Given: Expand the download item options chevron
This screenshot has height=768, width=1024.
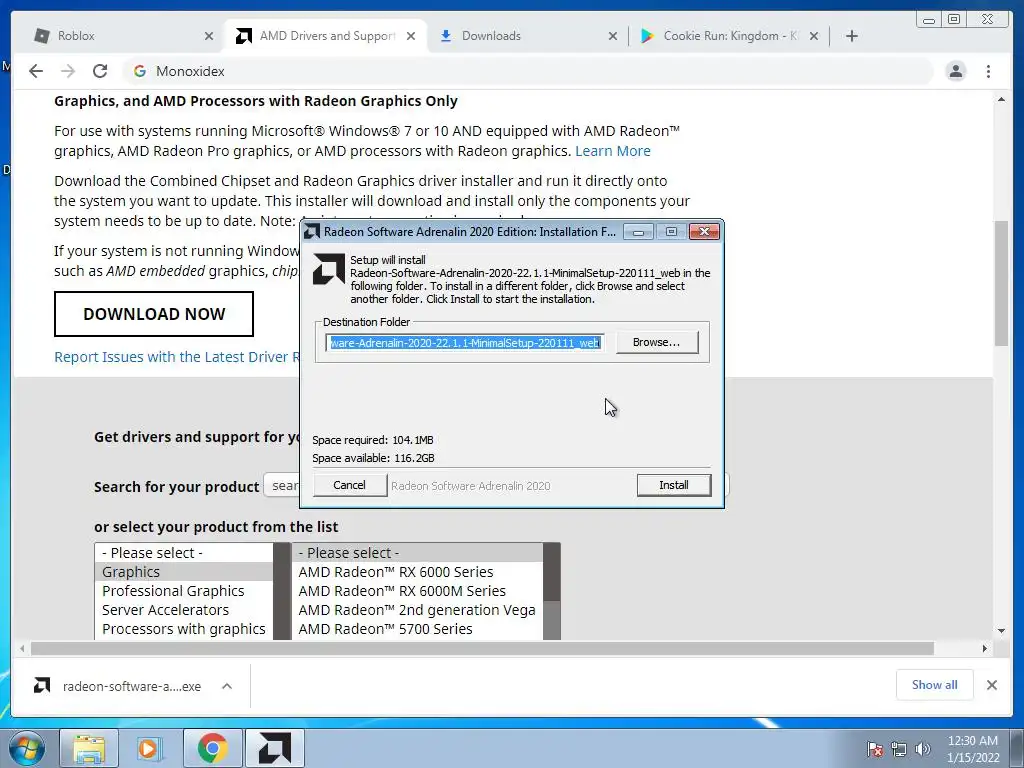Looking at the screenshot, I should pyautogui.click(x=227, y=686).
